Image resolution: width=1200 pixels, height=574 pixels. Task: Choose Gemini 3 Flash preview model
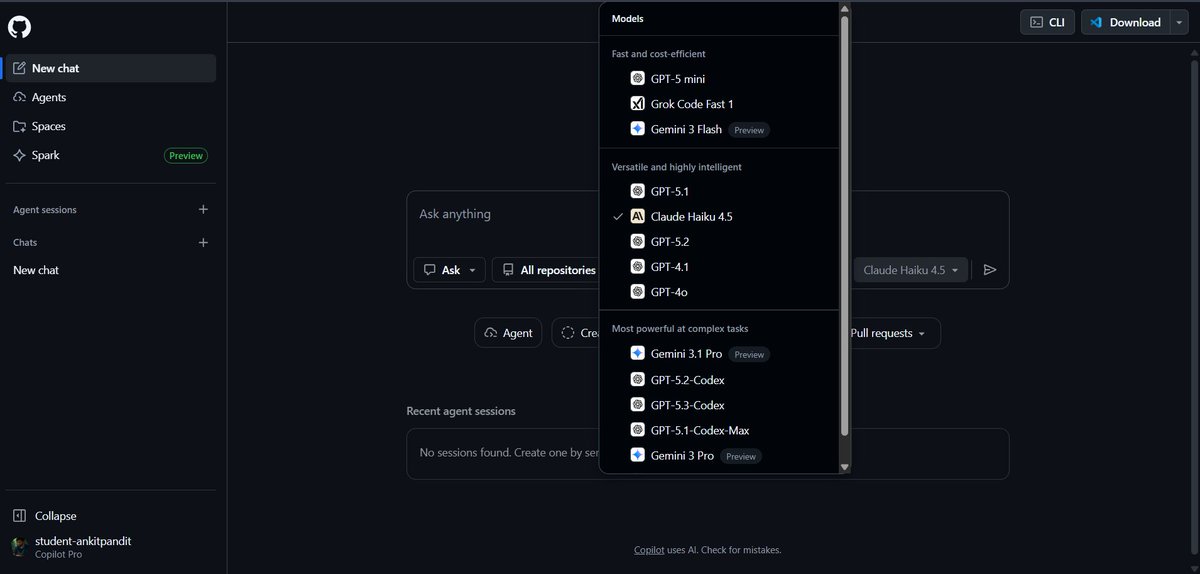tap(721, 129)
